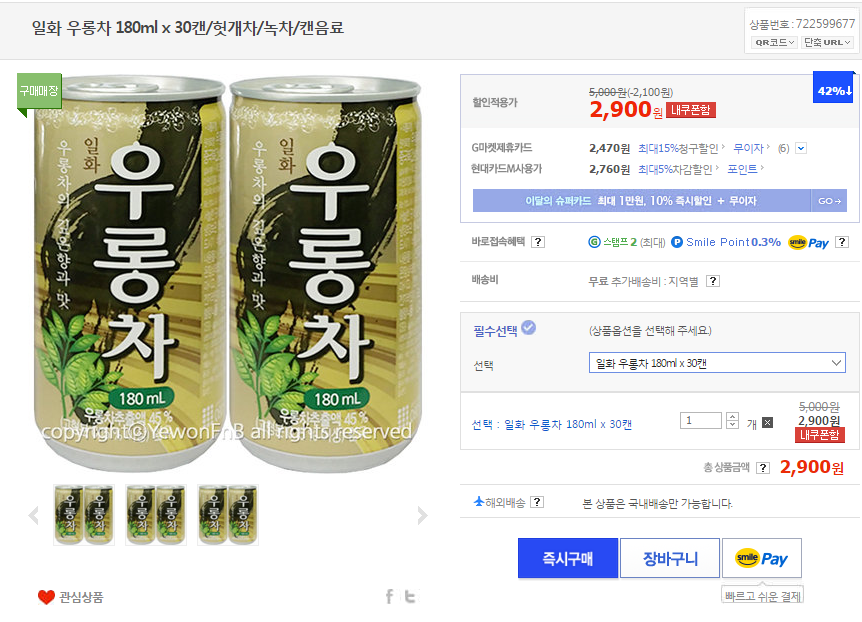This screenshot has height=622, width=862.
Task: Click the heart wishlist icon
Action: click(x=46, y=597)
